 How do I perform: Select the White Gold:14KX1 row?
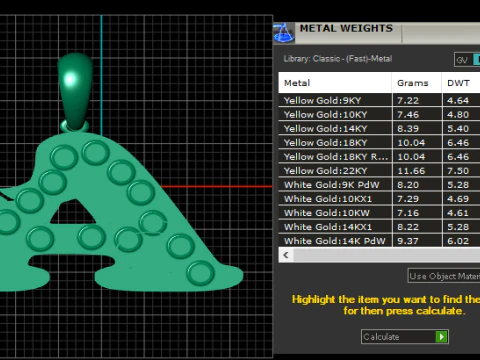(379, 227)
